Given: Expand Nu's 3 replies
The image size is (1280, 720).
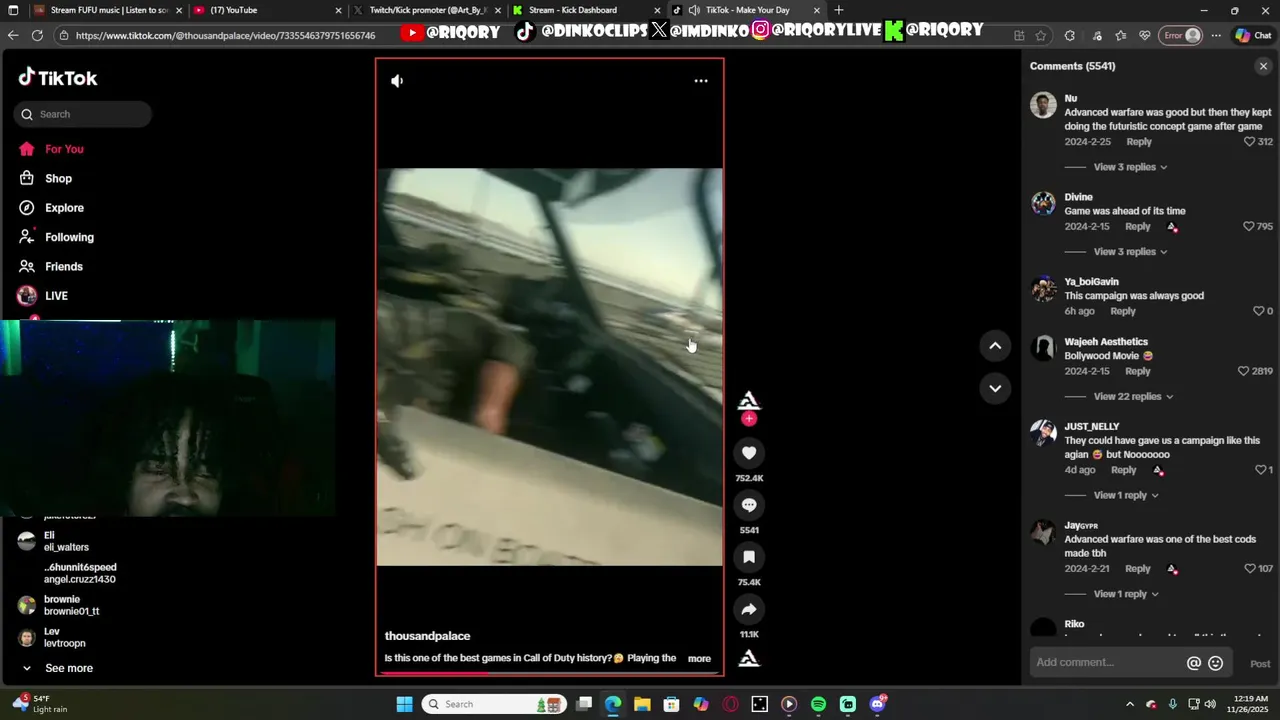Looking at the screenshot, I should pos(1130,167).
